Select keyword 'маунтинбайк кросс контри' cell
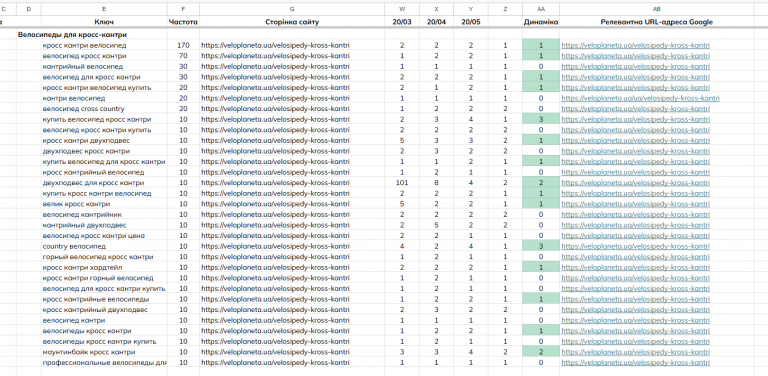Screen dimensions: 768x376 tap(104, 352)
